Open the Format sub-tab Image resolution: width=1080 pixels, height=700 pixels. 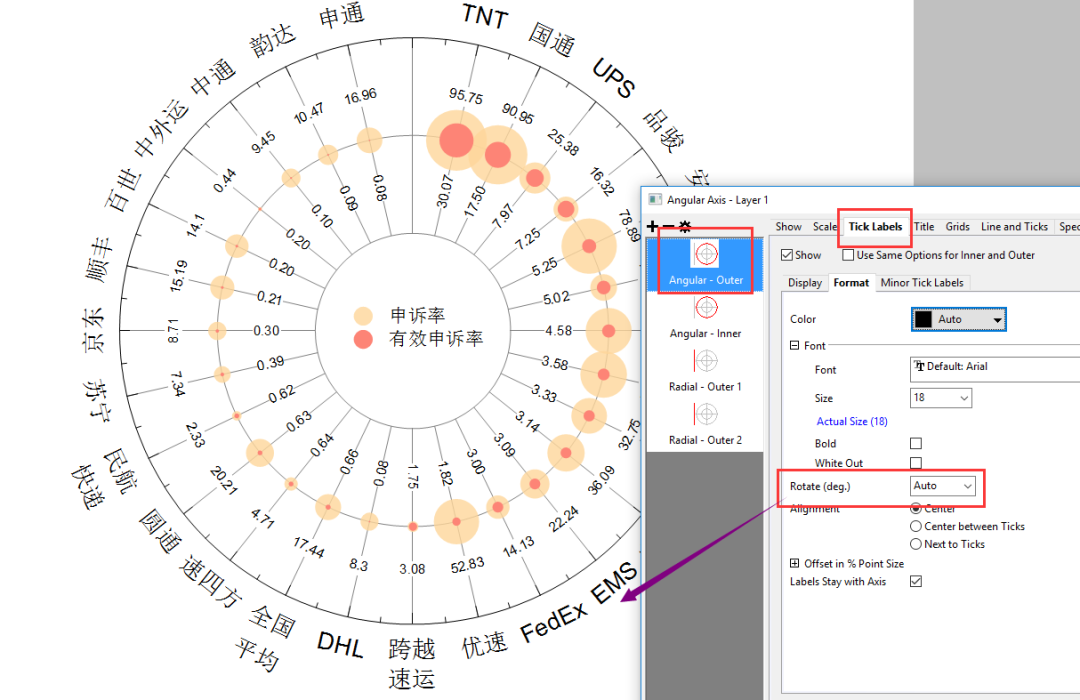click(851, 282)
